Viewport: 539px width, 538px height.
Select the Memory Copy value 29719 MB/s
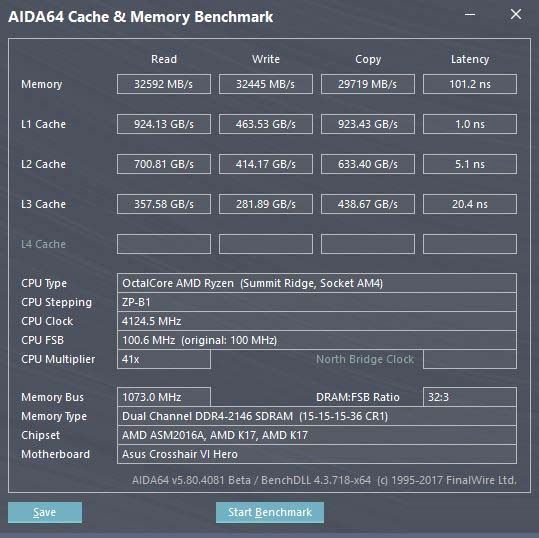point(368,84)
